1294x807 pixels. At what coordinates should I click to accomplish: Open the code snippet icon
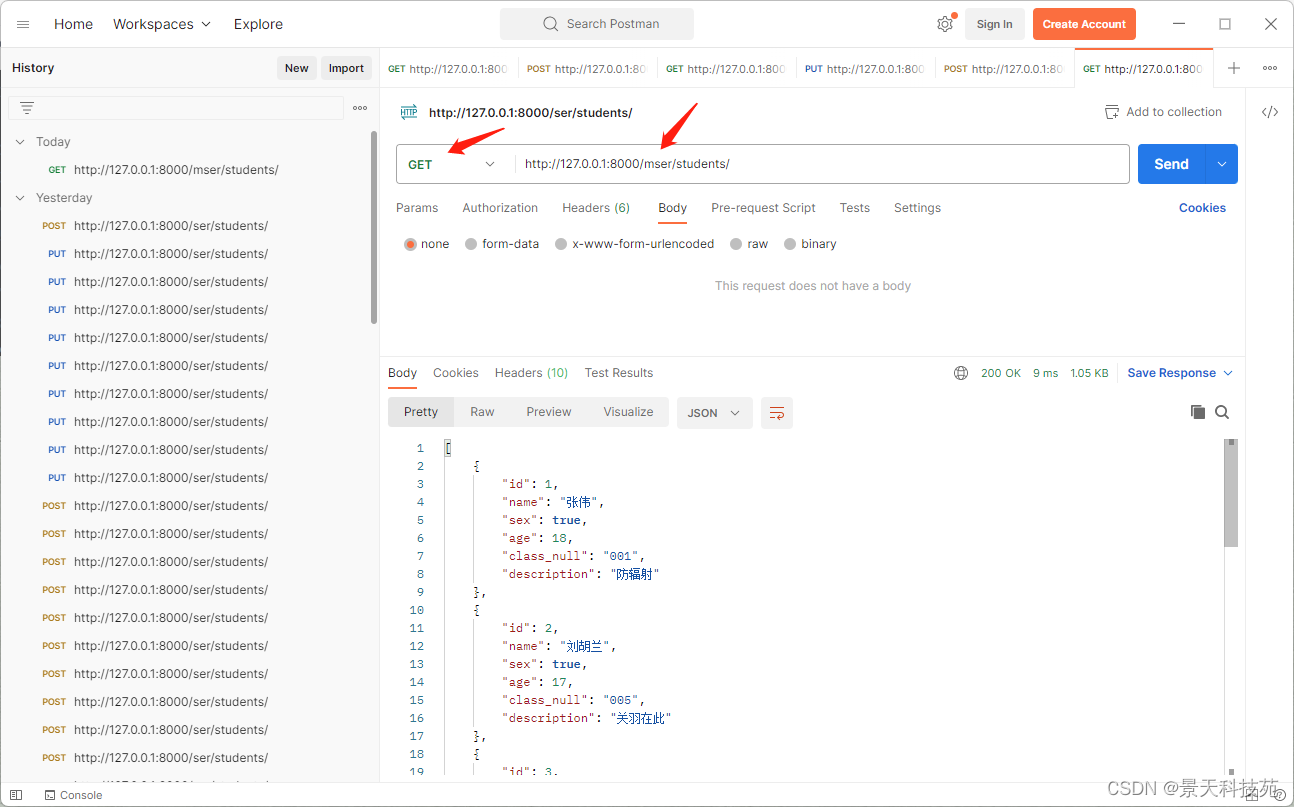pyautogui.click(x=1270, y=112)
